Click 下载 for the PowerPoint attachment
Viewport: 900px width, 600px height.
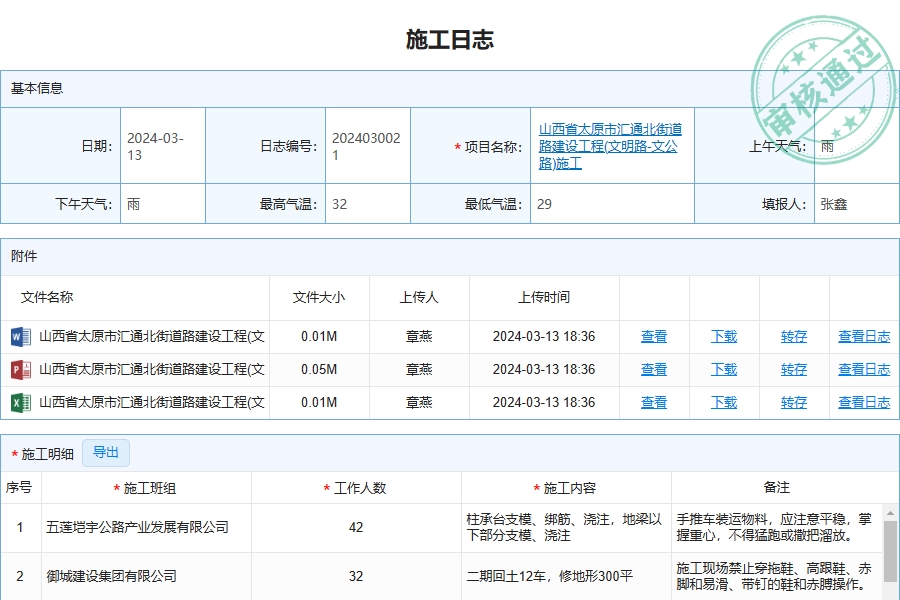pyautogui.click(x=724, y=369)
